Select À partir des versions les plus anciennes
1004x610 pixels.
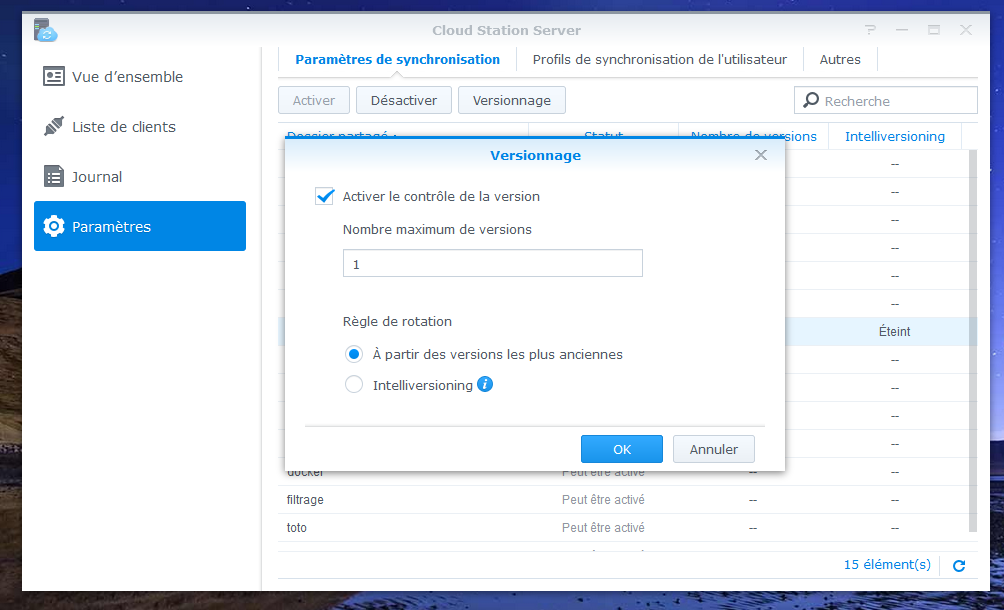(x=354, y=355)
